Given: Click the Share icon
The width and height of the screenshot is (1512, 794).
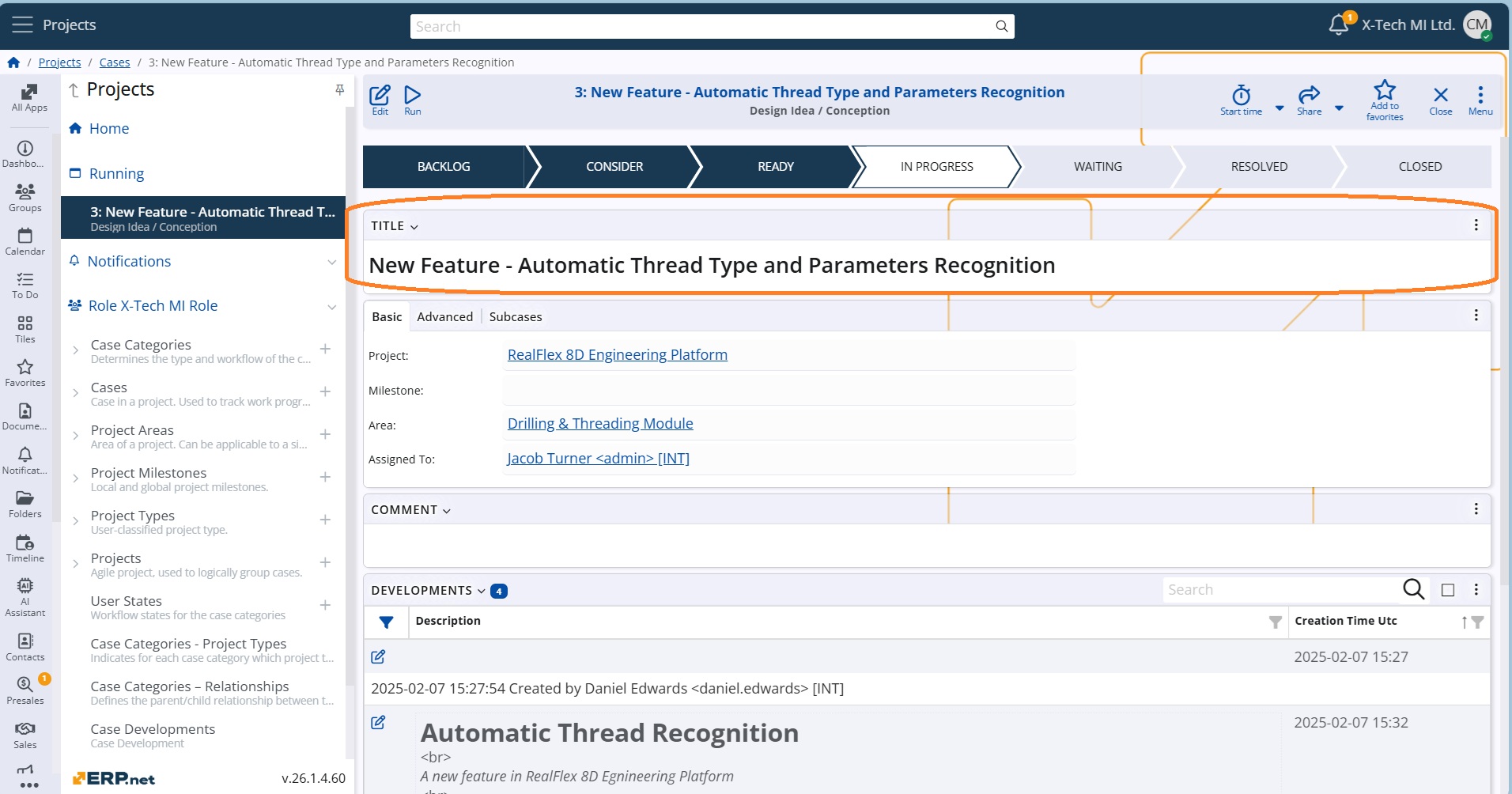Looking at the screenshot, I should pyautogui.click(x=1310, y=100).
